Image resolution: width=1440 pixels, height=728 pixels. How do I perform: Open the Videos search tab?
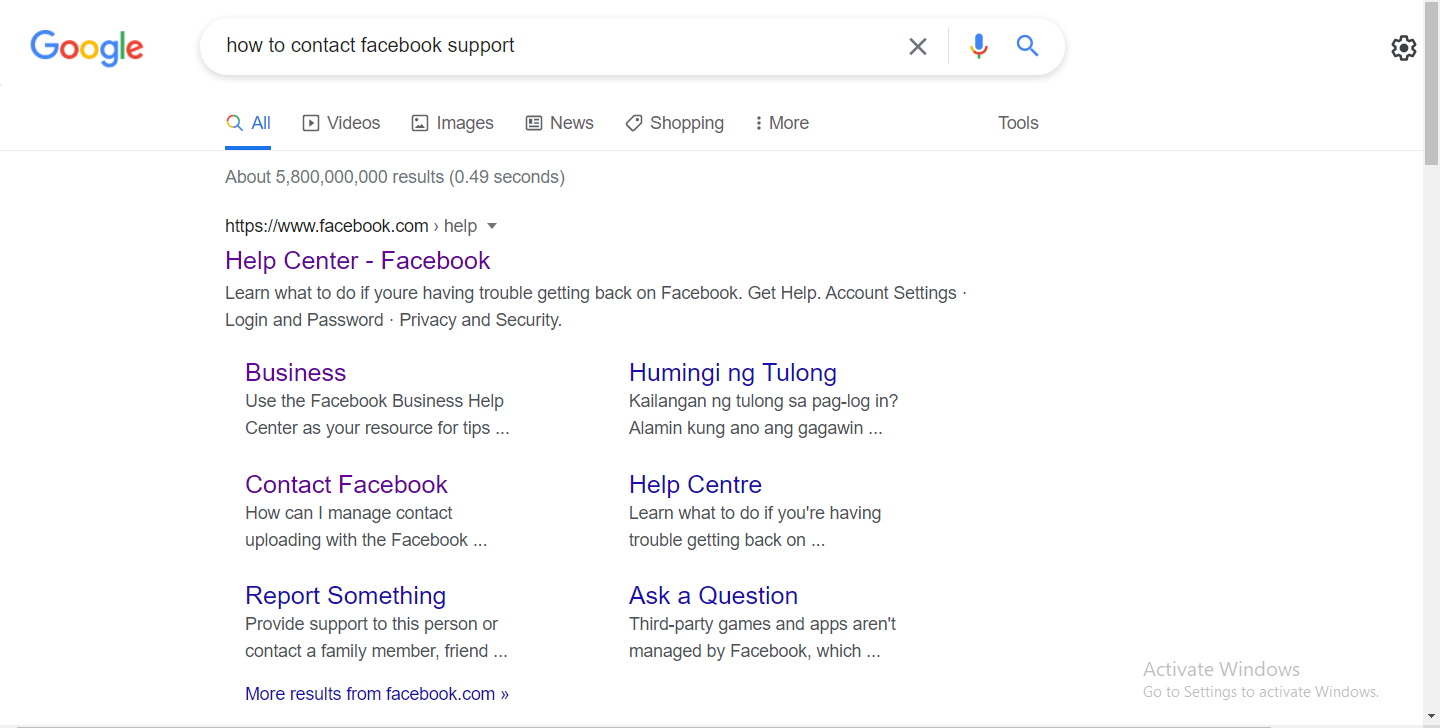click(341, 123)
